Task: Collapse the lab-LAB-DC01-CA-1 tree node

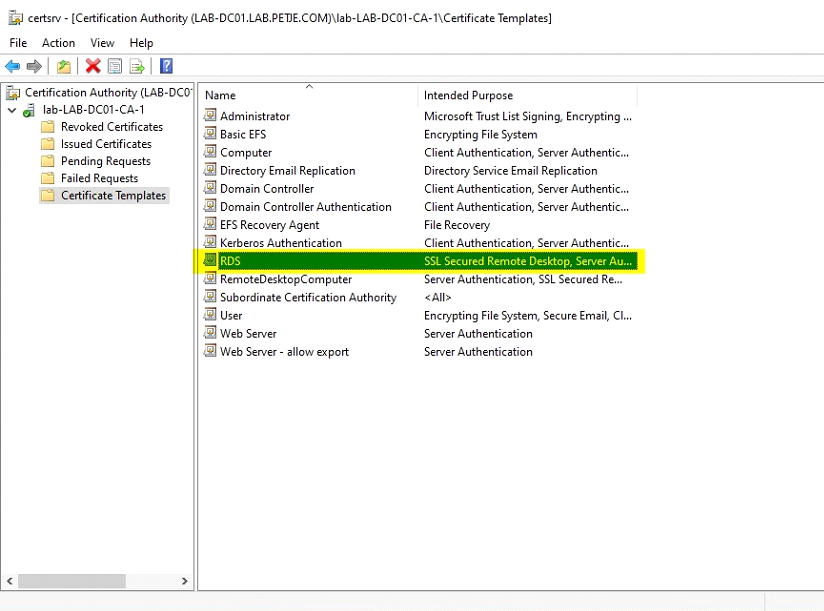Action: 11,110
